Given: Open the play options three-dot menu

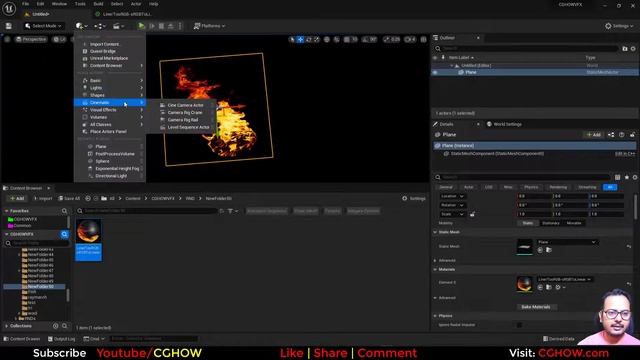Looking at the screenshot, I should click(x=180, y=26).
